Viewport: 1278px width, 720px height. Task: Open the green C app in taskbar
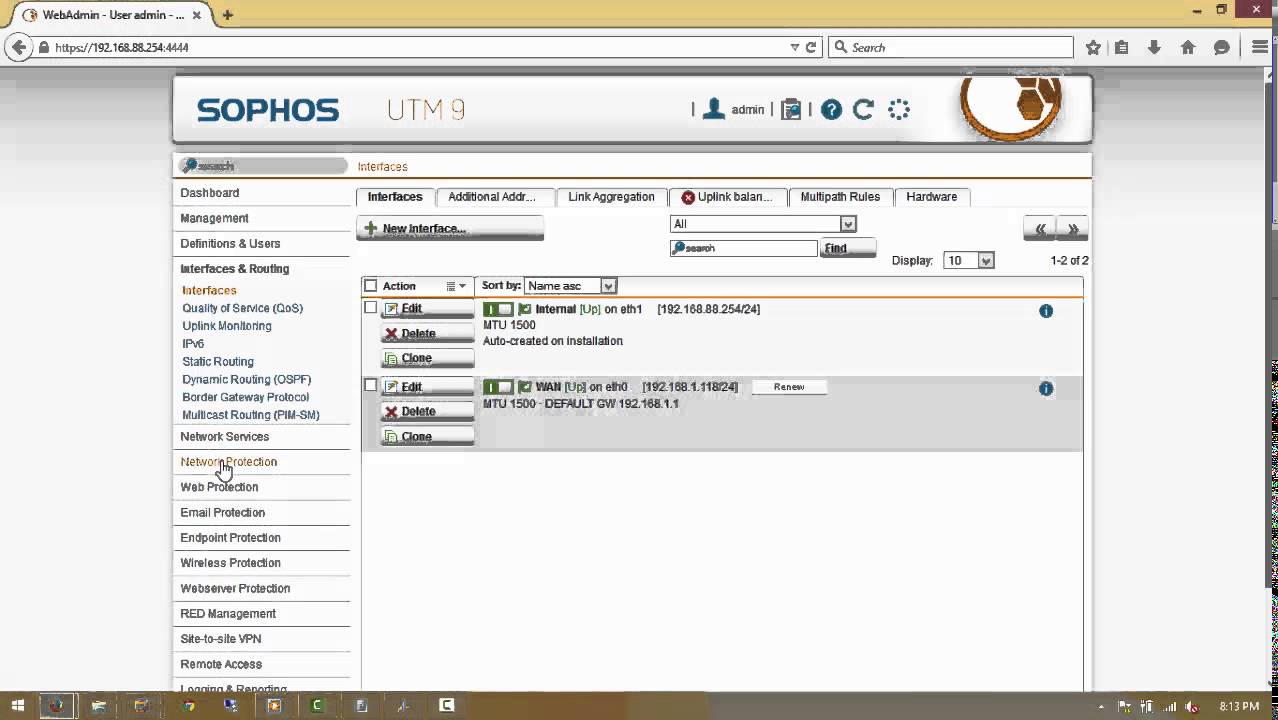click(x=317, y=706)
